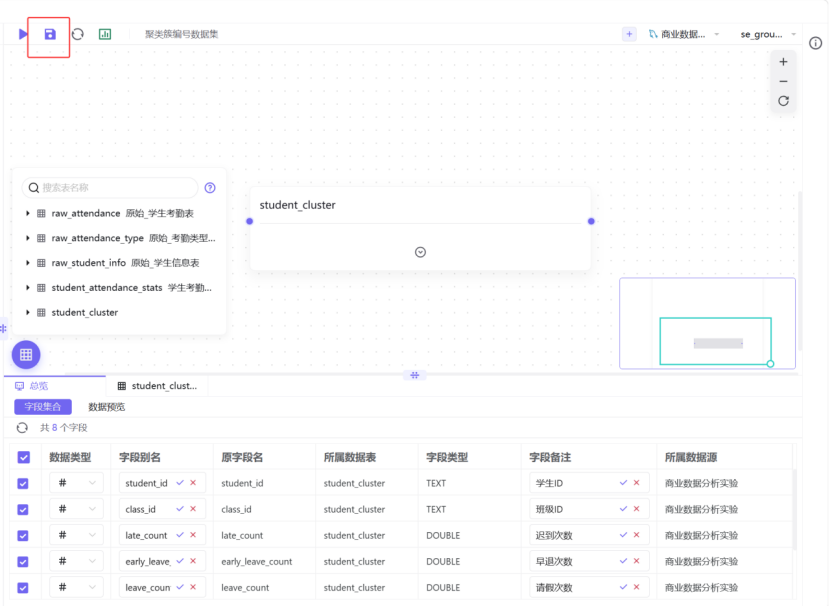
Task: Click the student_cluster node left connector dot
Action: click(250, 222)
